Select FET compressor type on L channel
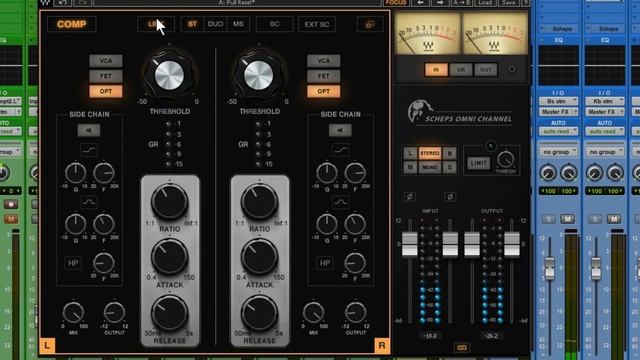This screenshot has height=360, width=640. click(106, 76)
